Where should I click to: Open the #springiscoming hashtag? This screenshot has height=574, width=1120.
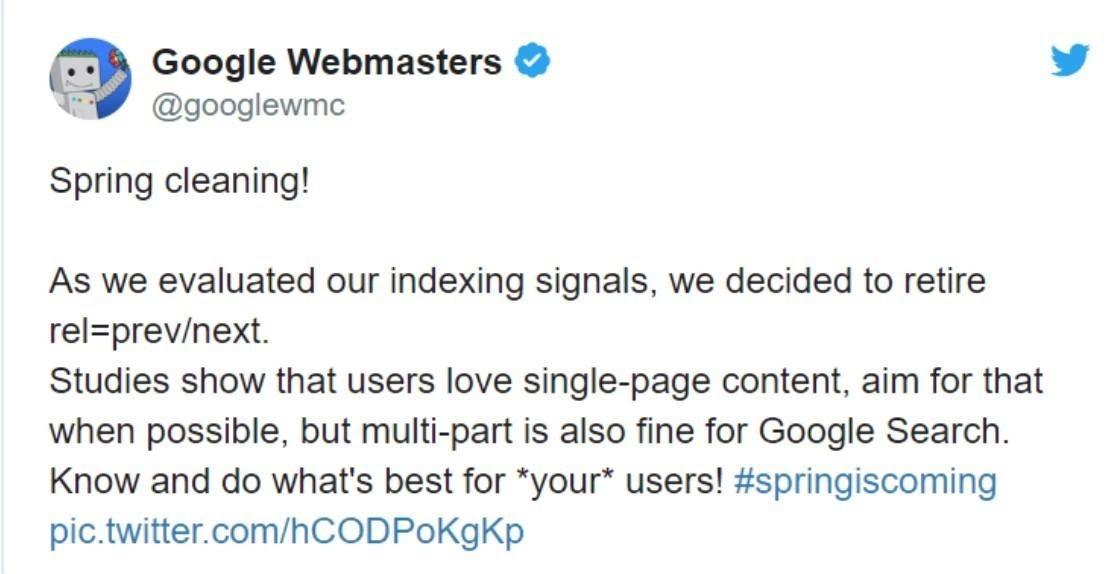pos(865,481)
